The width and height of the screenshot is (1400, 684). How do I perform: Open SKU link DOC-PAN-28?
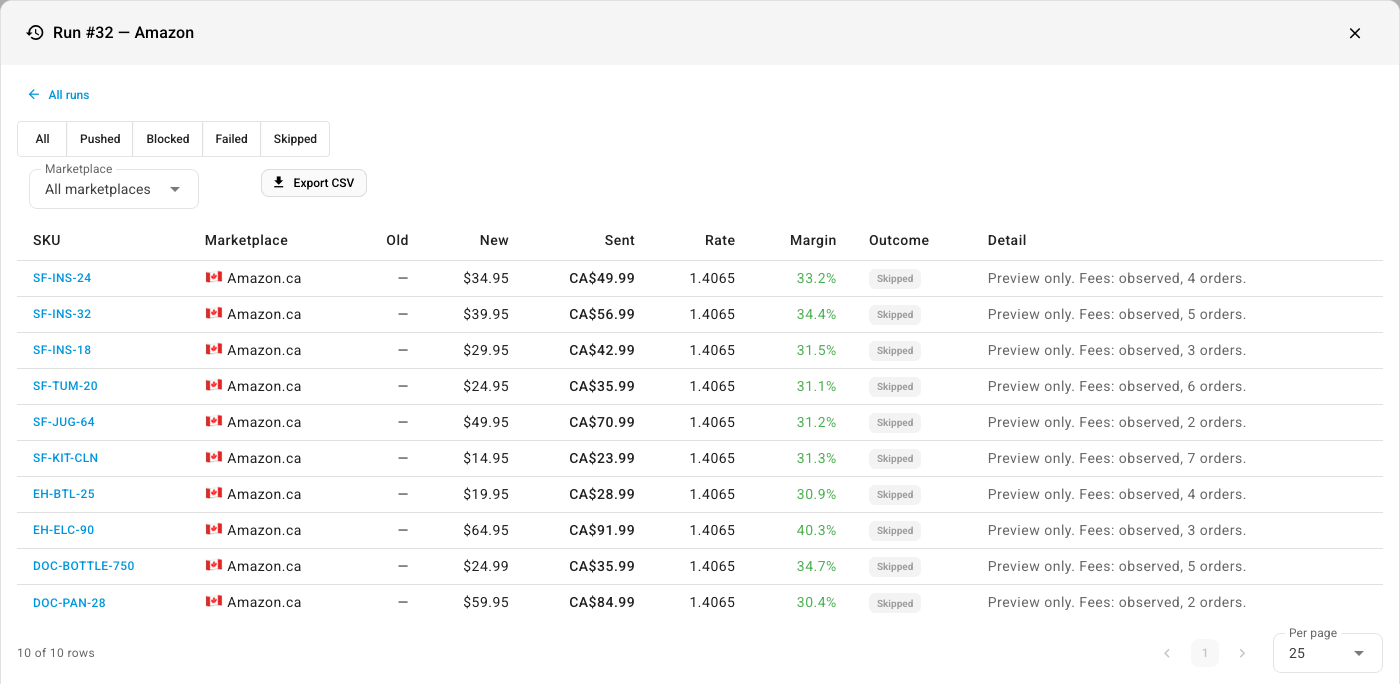(69, 602)
